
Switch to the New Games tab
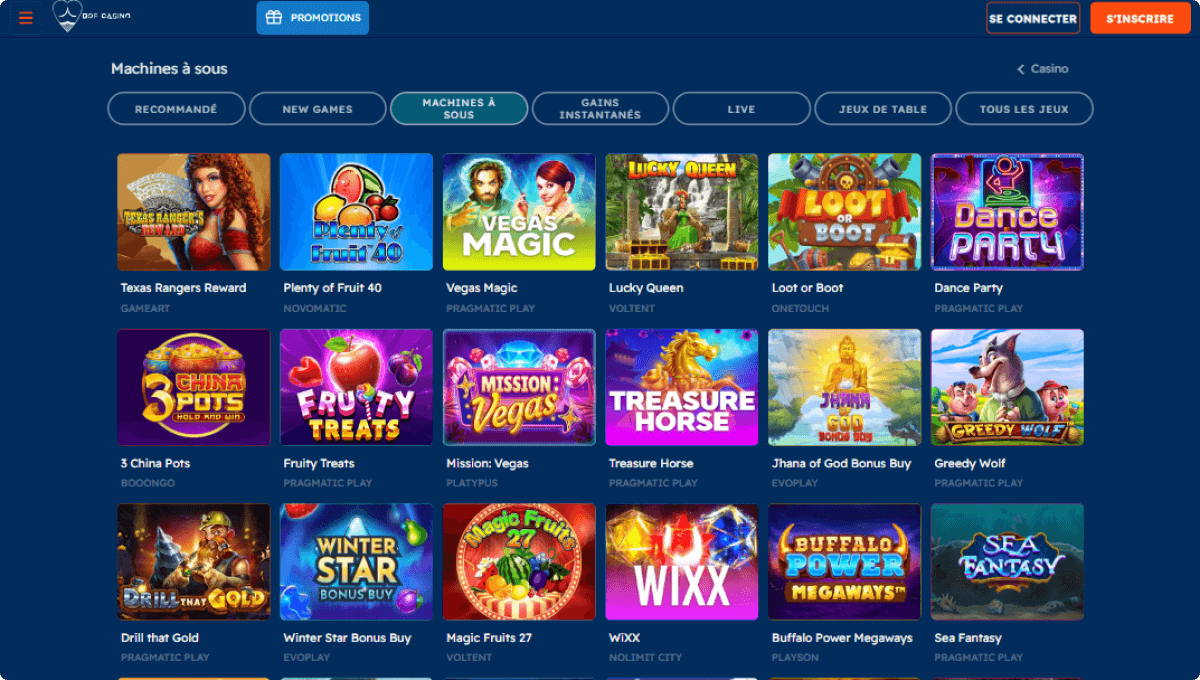click(318, 109)
